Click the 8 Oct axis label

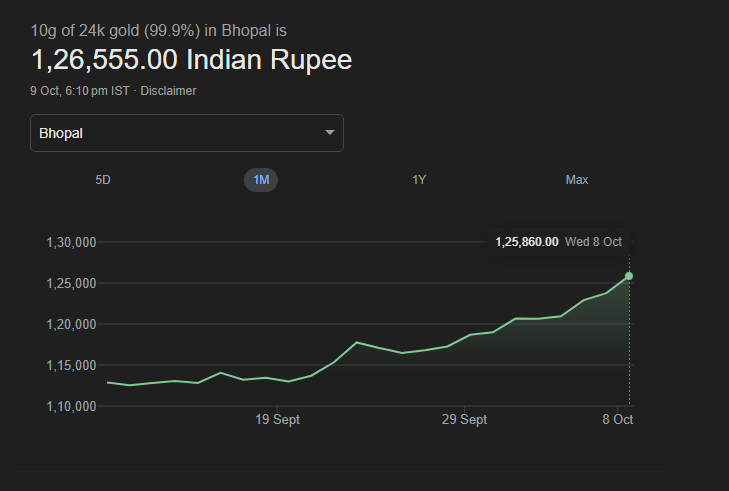[617, 420]
